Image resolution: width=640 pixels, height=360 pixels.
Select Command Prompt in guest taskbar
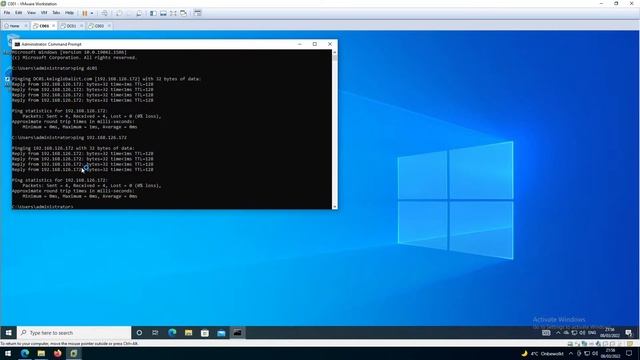click(238, 333)
